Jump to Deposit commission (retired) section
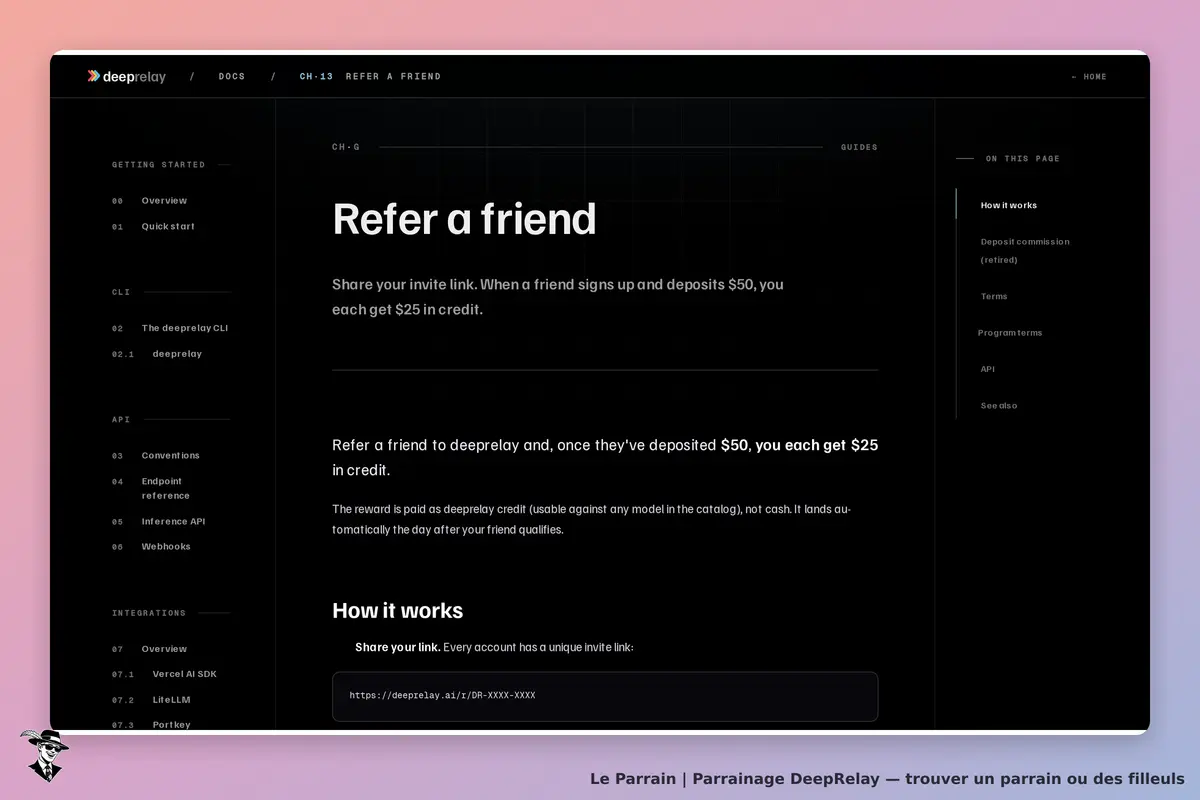The image size is (1200, 800). [1025, 251]
